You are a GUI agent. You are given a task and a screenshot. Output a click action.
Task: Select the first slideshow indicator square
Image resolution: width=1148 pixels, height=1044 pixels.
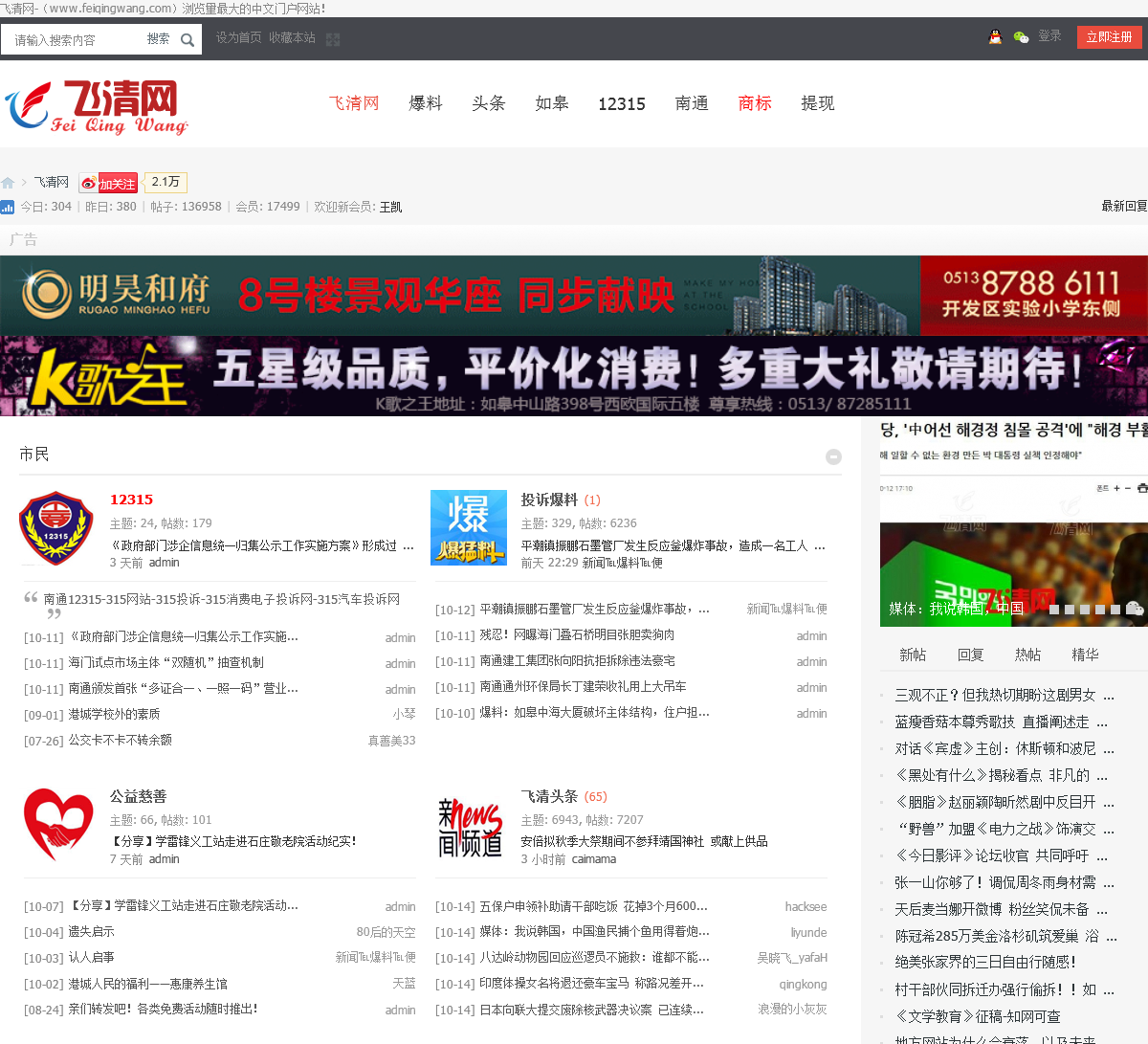tap(1054, 610)
